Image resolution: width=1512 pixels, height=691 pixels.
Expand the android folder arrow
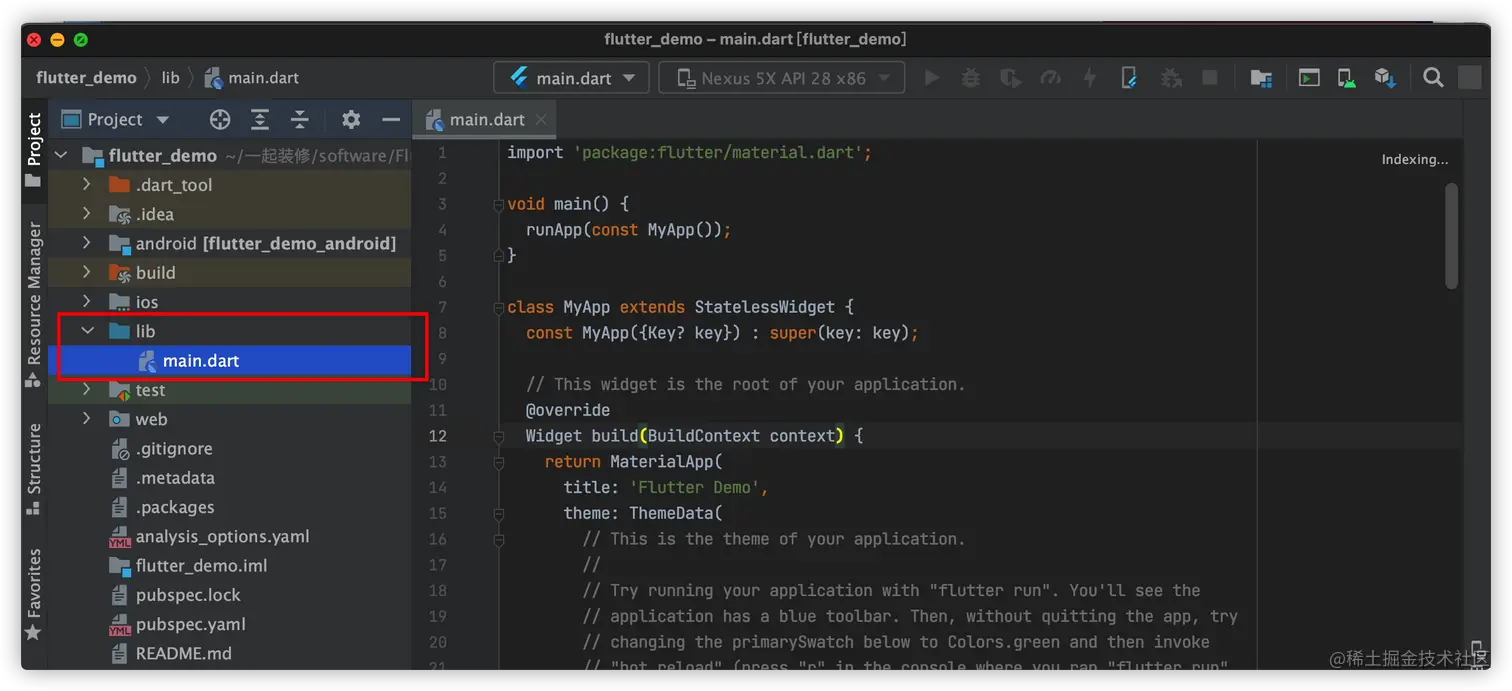click(x=87, y=243)
